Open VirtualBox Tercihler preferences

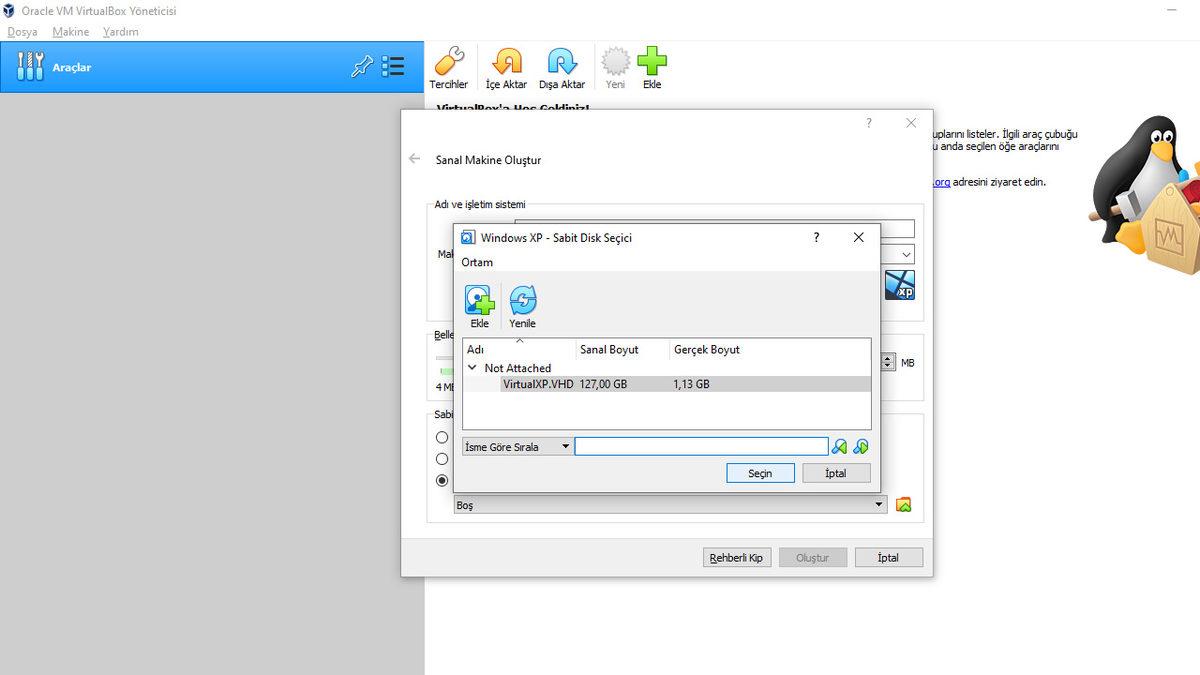[448, 67]
